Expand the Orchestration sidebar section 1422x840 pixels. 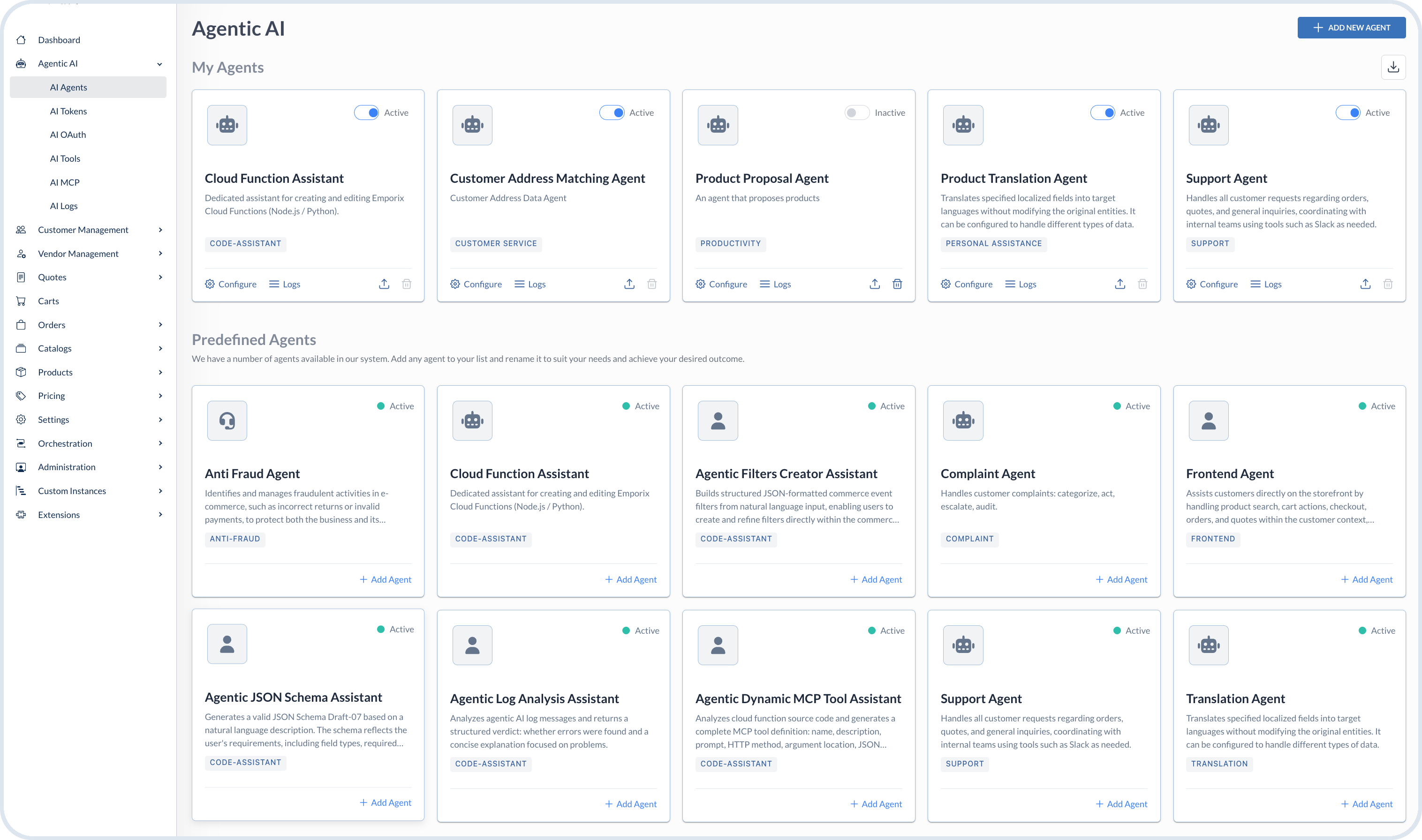(x=160, y=443)
